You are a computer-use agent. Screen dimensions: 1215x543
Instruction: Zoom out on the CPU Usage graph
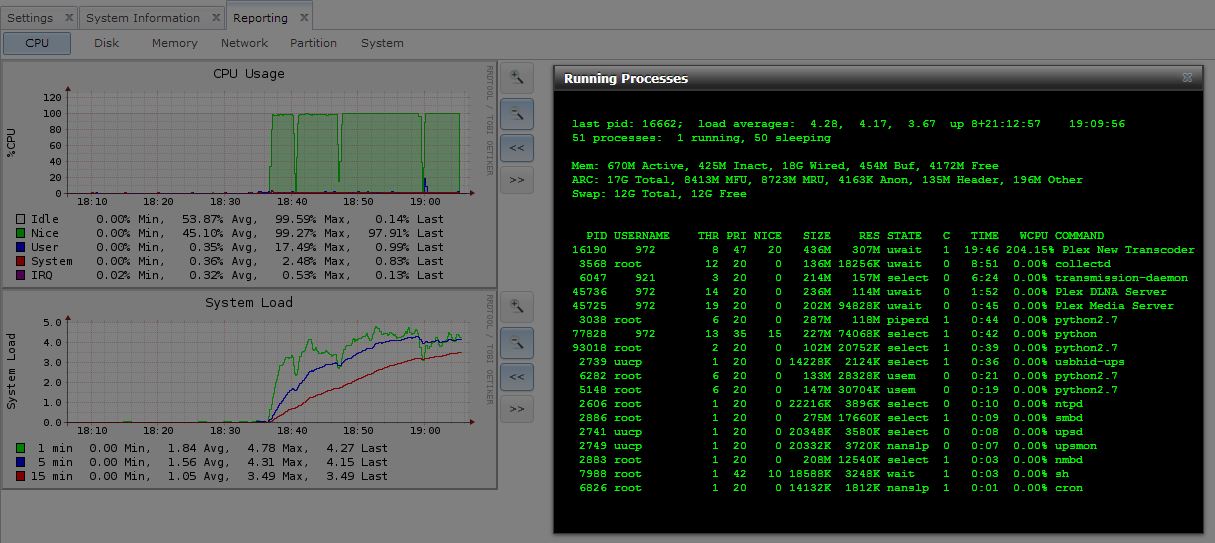coord(516,114)
